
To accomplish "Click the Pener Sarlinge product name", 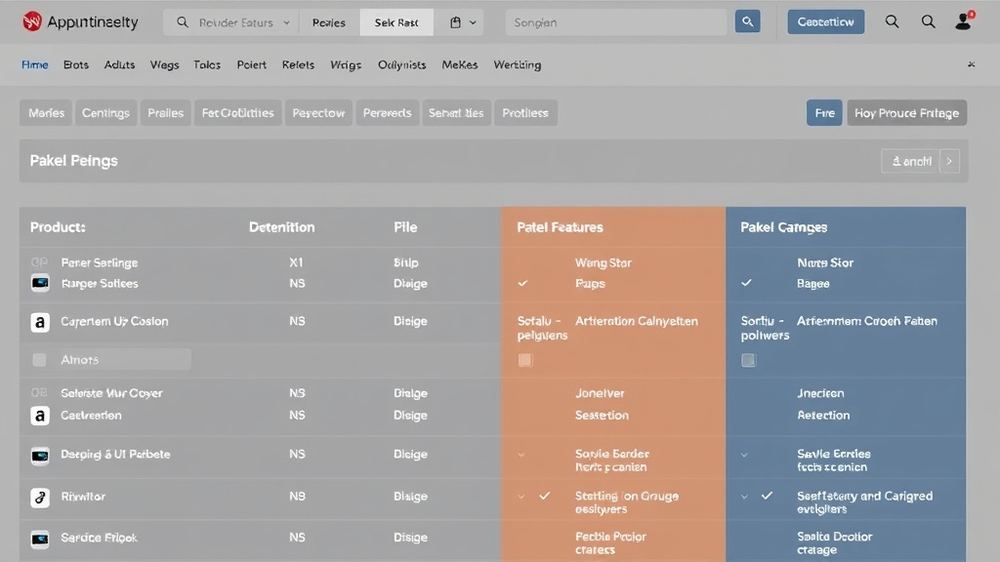I will (99, 263).
